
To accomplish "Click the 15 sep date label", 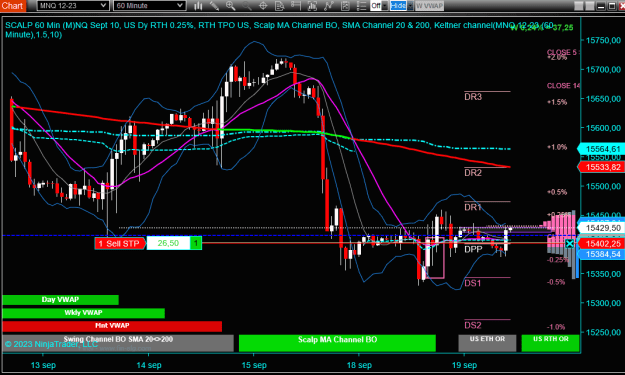I will tap(254, 365).
